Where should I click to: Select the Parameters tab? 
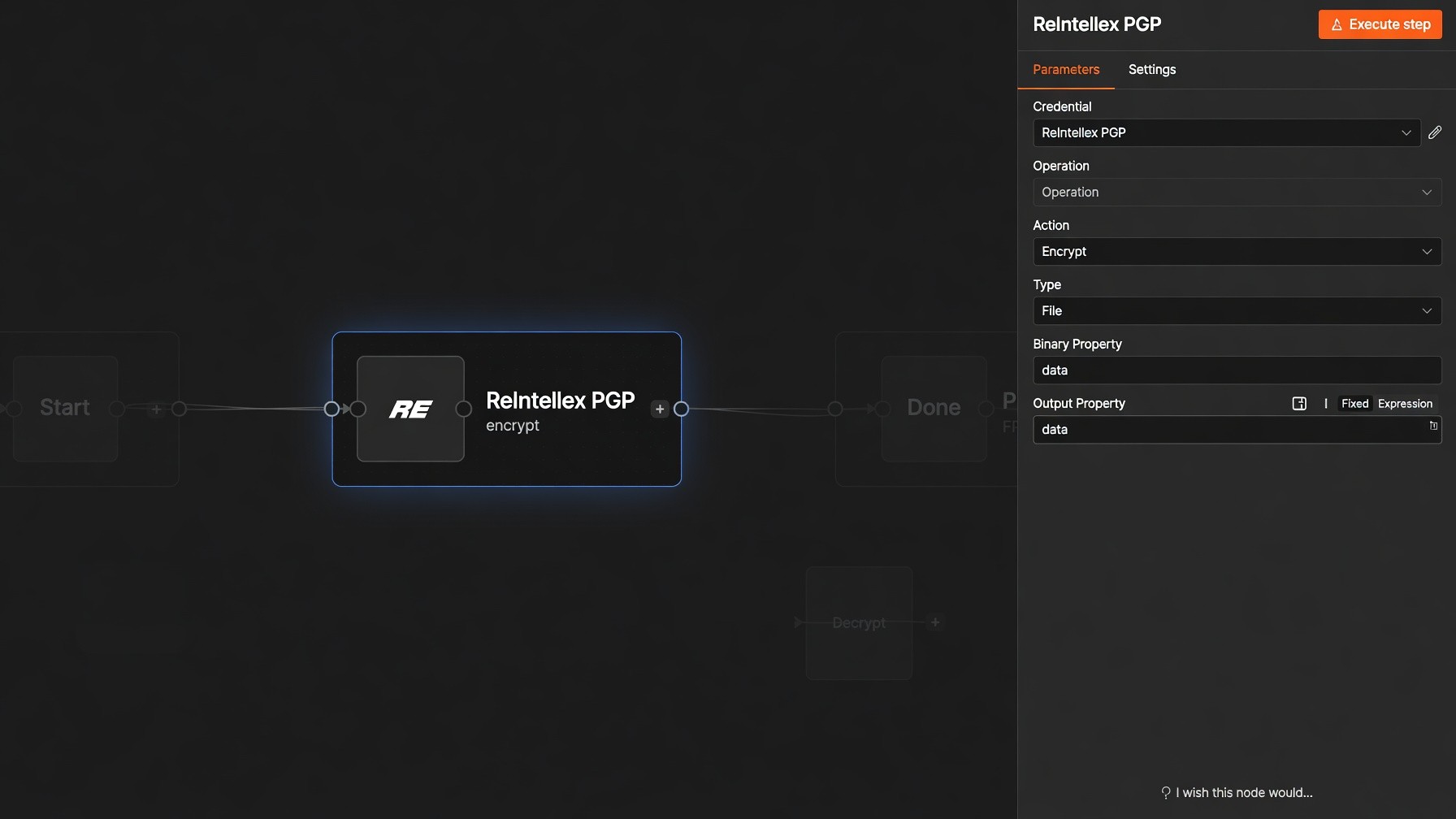(x=1065, y=70)
